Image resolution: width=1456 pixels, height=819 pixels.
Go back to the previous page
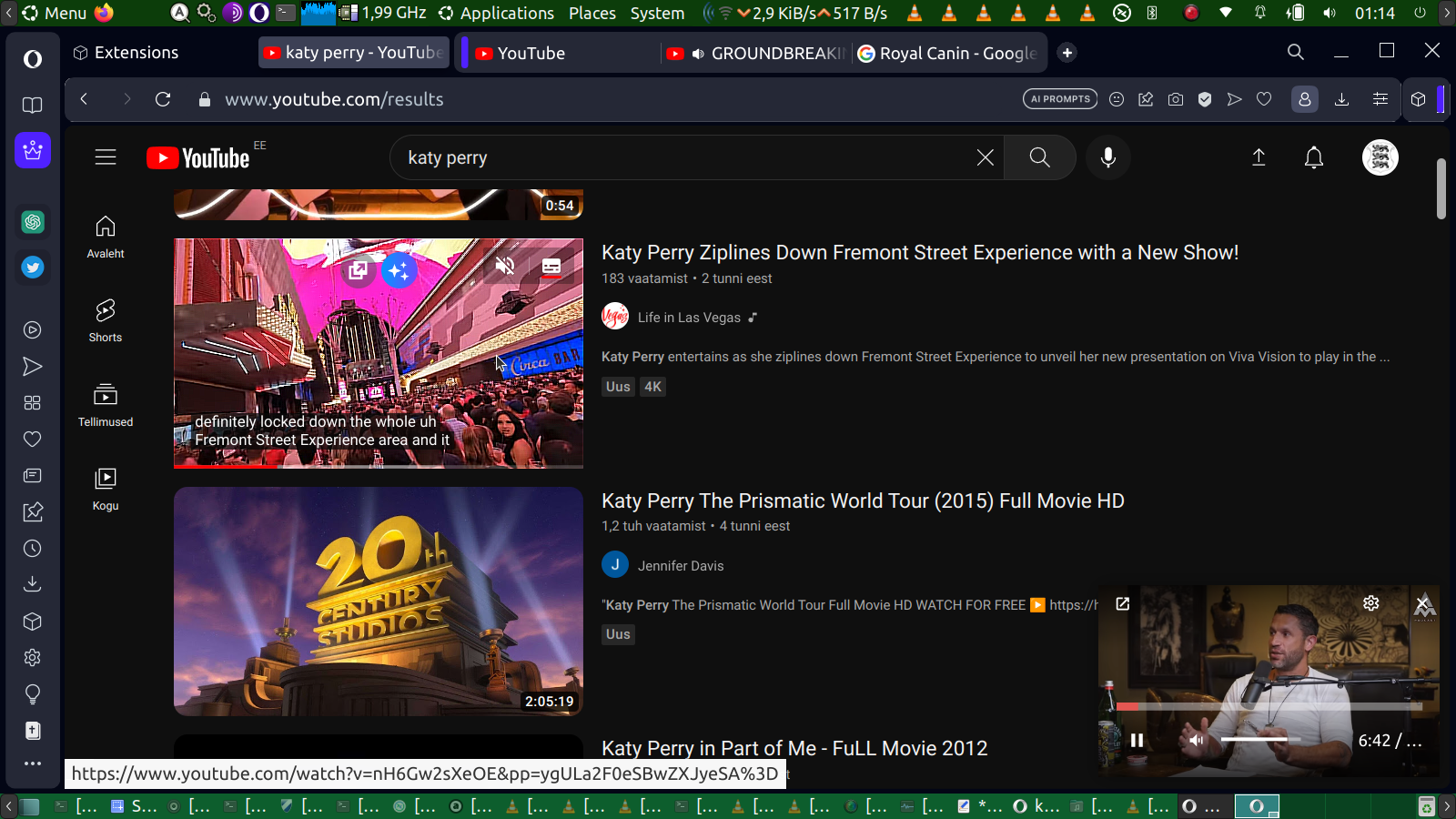84,99
